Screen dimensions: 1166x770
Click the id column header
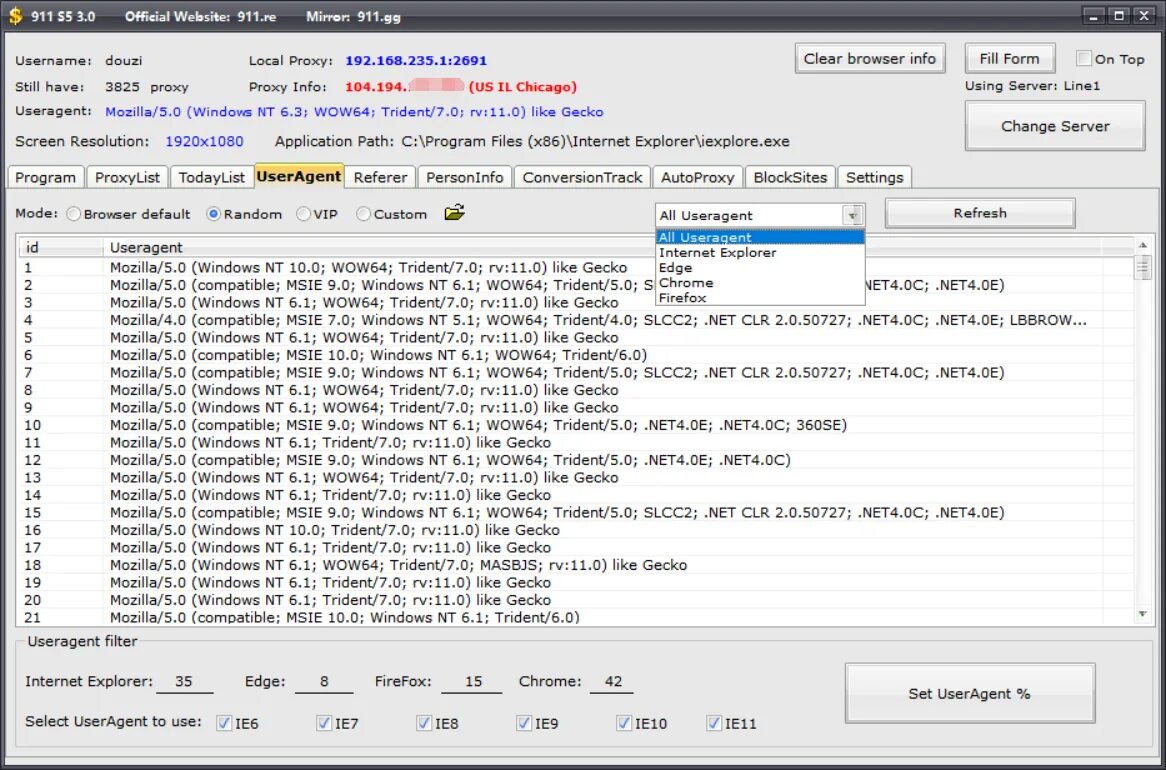tap(61, 247)
